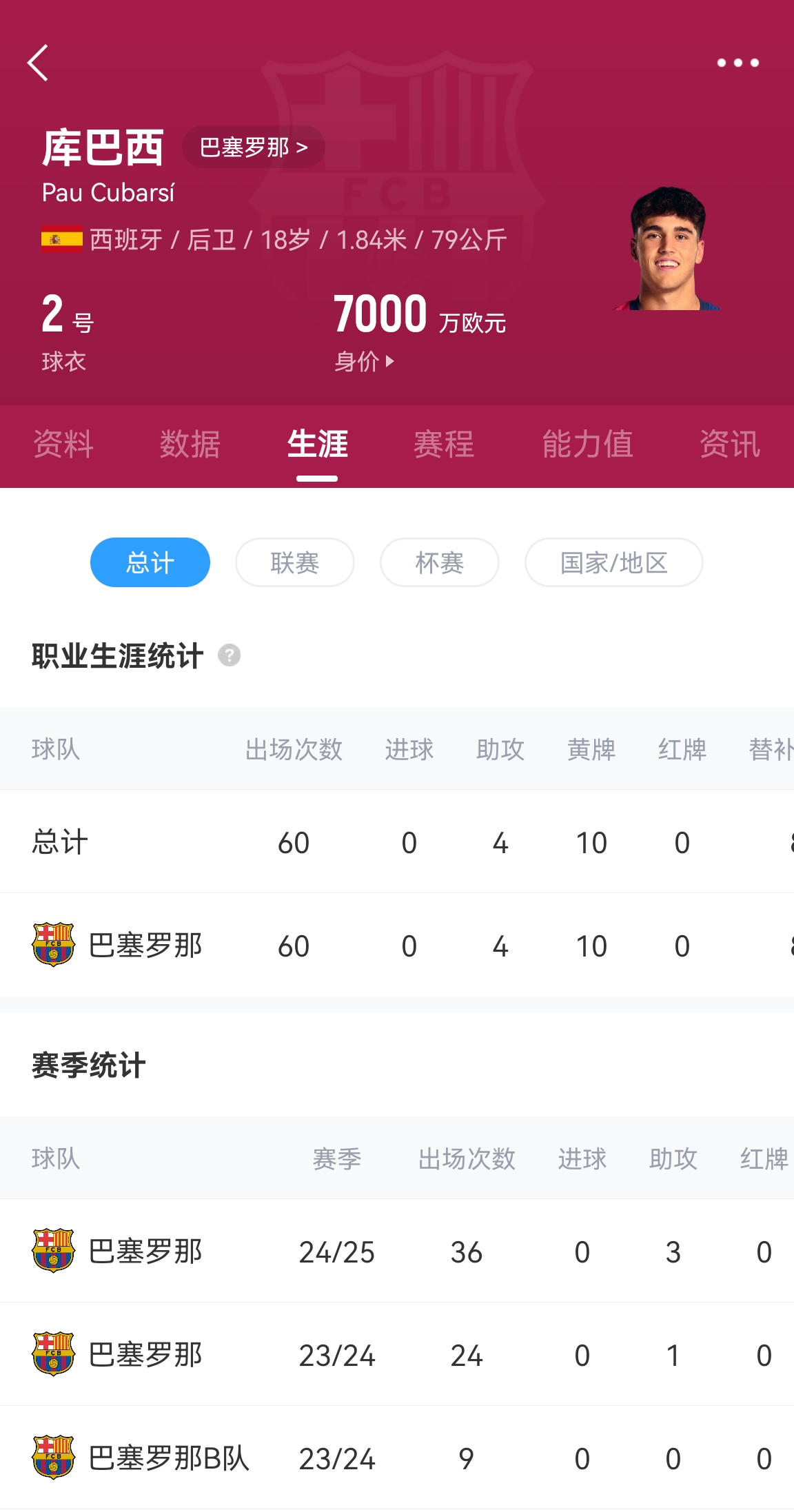Open the 巴塞罗那 club chip
Screen dimensions: 794x1512
coord(253,147)
